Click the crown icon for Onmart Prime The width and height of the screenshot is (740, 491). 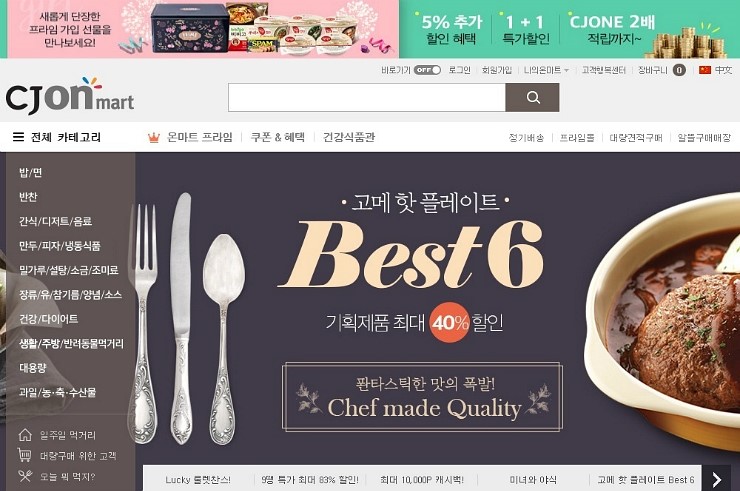(x=154, y=138)
